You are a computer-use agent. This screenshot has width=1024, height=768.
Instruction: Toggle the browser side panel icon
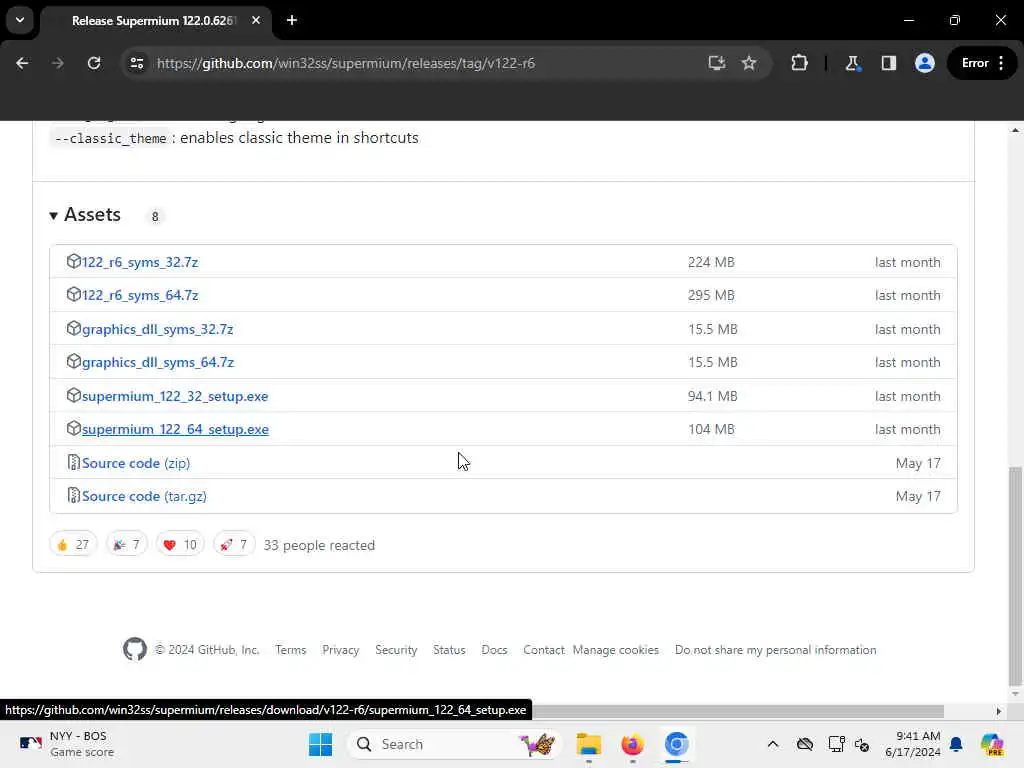pyautogui.click(x=889, y=63)
